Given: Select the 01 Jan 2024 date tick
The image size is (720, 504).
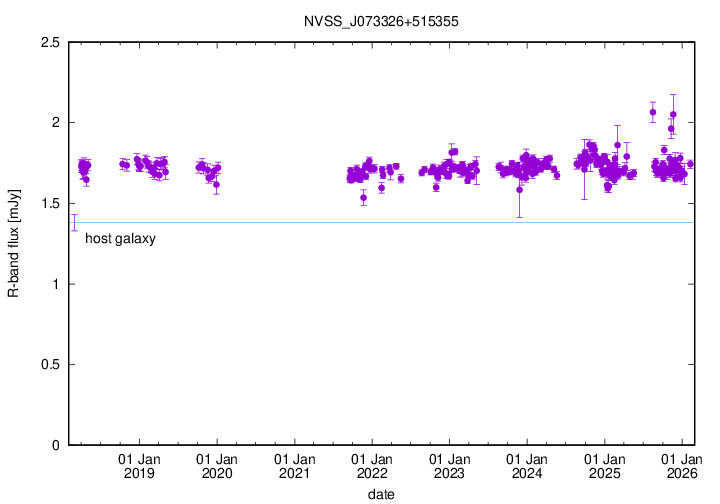Looking at the screenshot, I should click(x=526, y=464).
